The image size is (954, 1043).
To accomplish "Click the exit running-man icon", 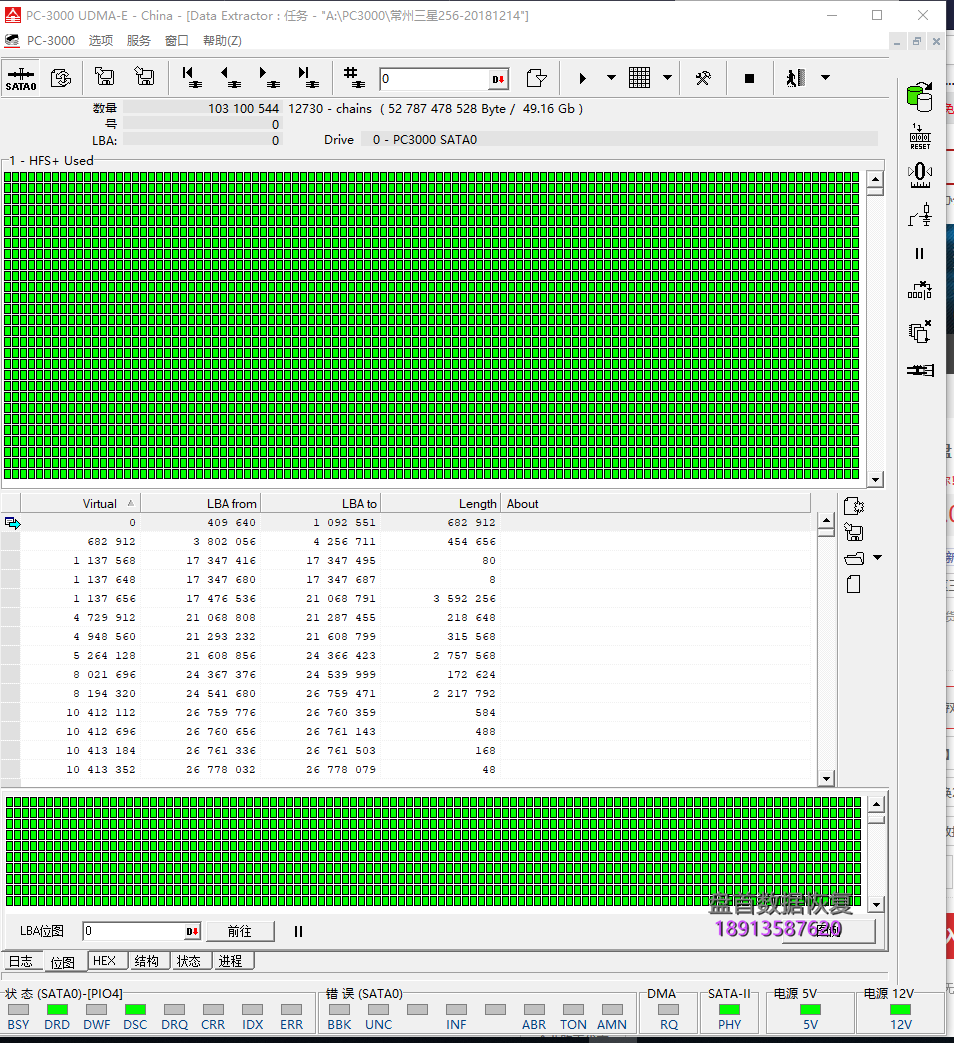I will (x=795, y=78).
